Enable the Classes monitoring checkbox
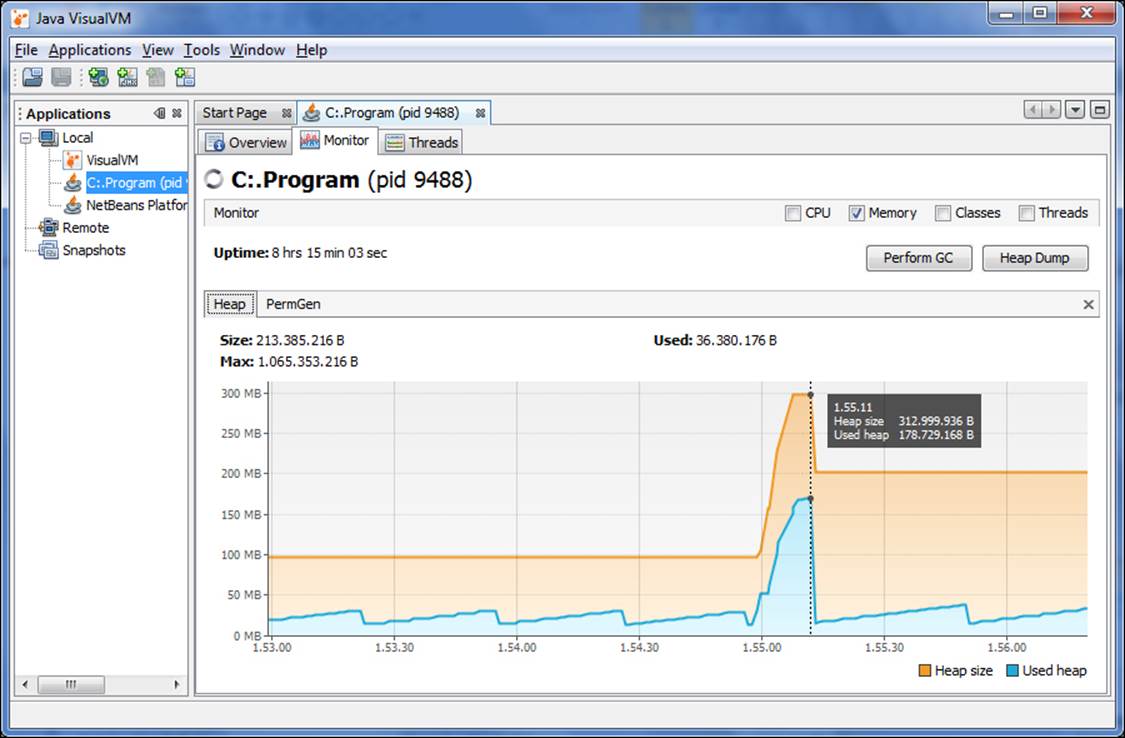This screenshot has width=1125, height=738. coord(941,212)
